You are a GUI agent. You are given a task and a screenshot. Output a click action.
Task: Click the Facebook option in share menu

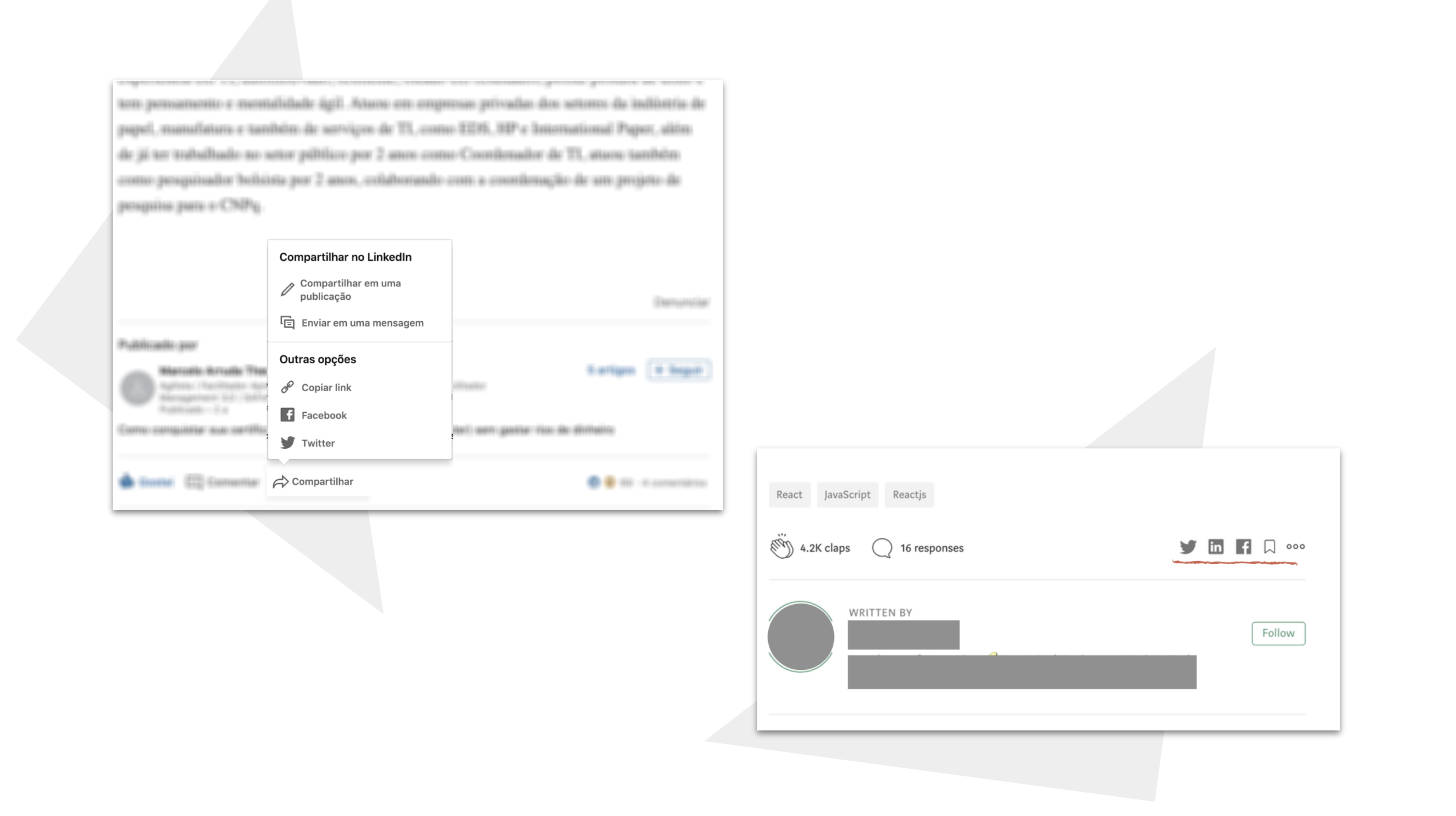point(323,414)
